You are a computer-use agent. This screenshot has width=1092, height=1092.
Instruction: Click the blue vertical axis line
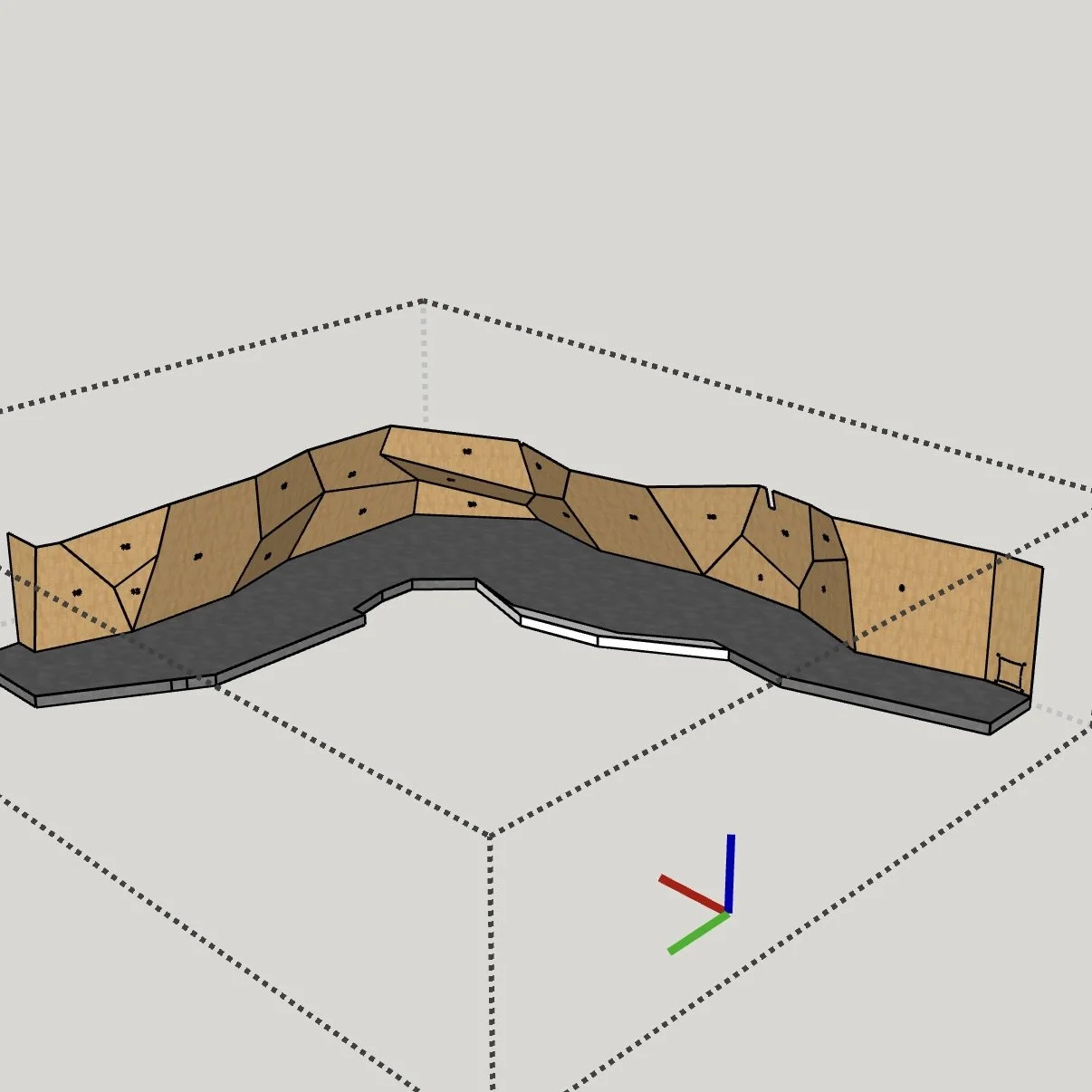[x=730, y=874]
